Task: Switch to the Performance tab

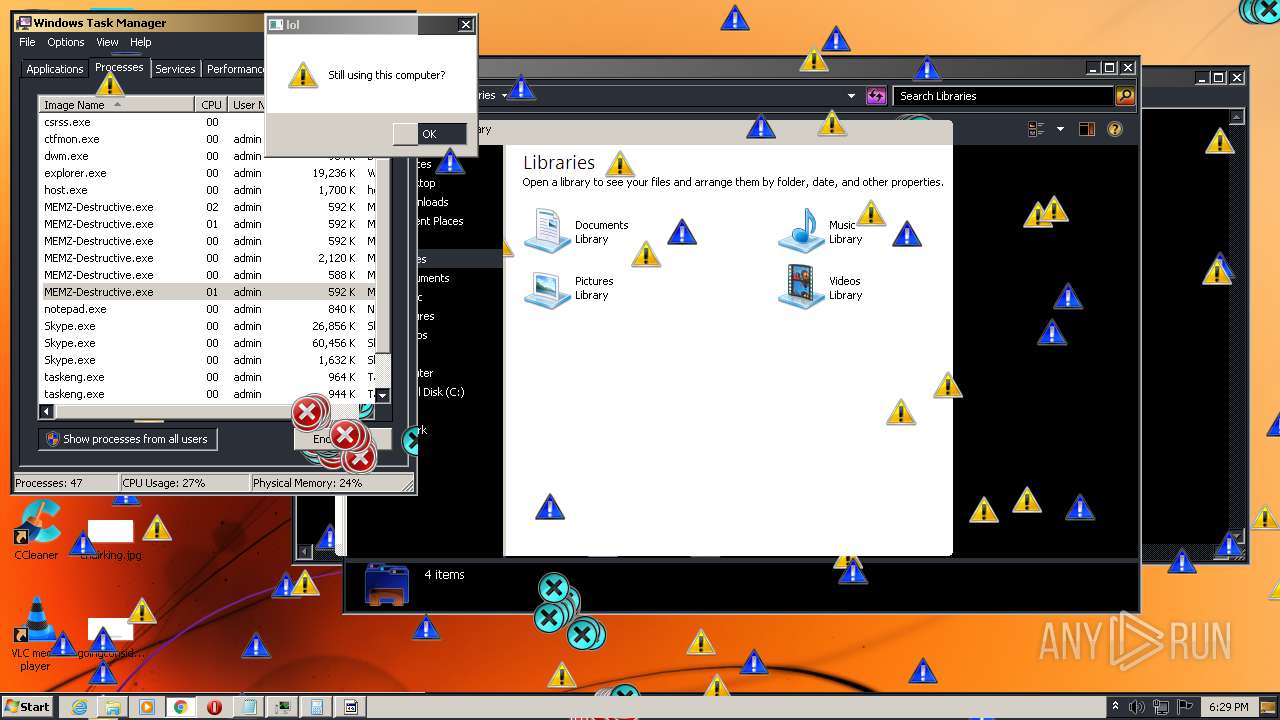Action: pos(236,69)
